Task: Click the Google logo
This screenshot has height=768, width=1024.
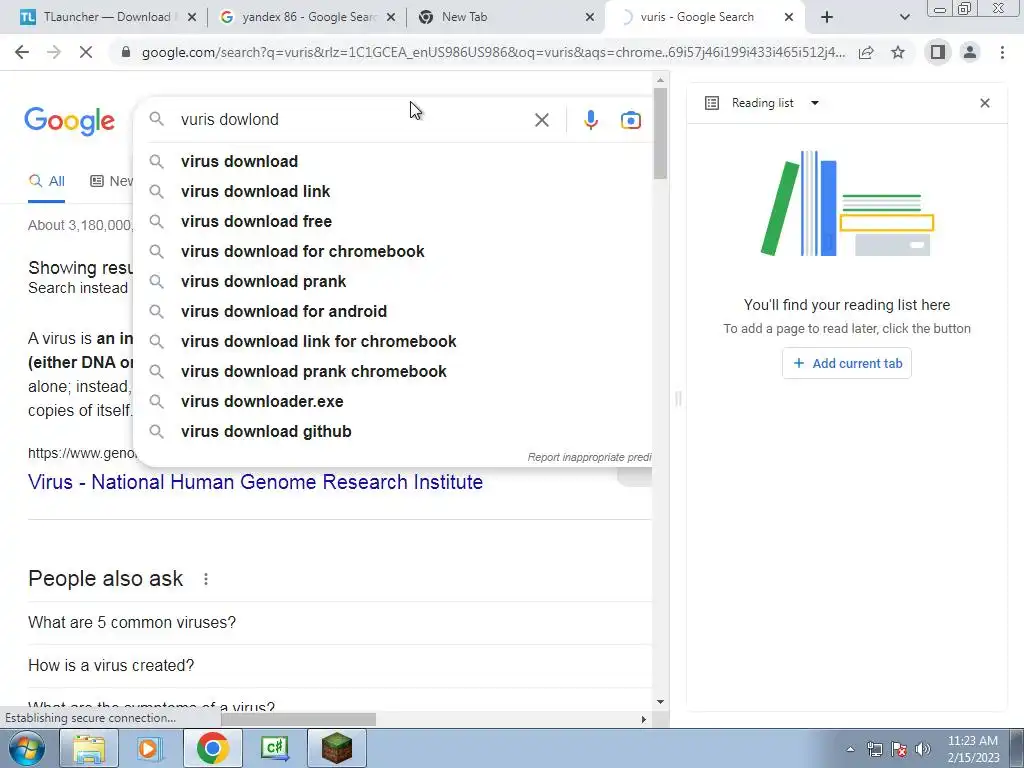Action: [69, 121]
